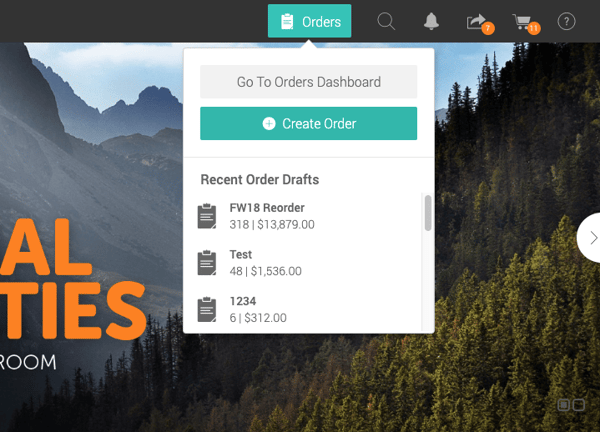Click the orange cart badge showing 11
The width and height of the screenshot is (600, 432).
[x=533, y=28]
